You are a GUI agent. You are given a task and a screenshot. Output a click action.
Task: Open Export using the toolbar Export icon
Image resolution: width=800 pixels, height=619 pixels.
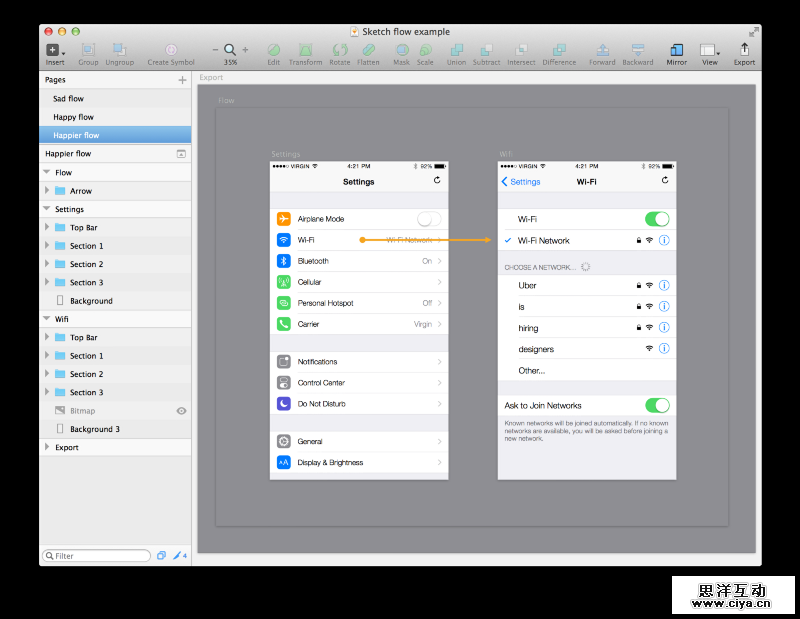pos(745,47)
